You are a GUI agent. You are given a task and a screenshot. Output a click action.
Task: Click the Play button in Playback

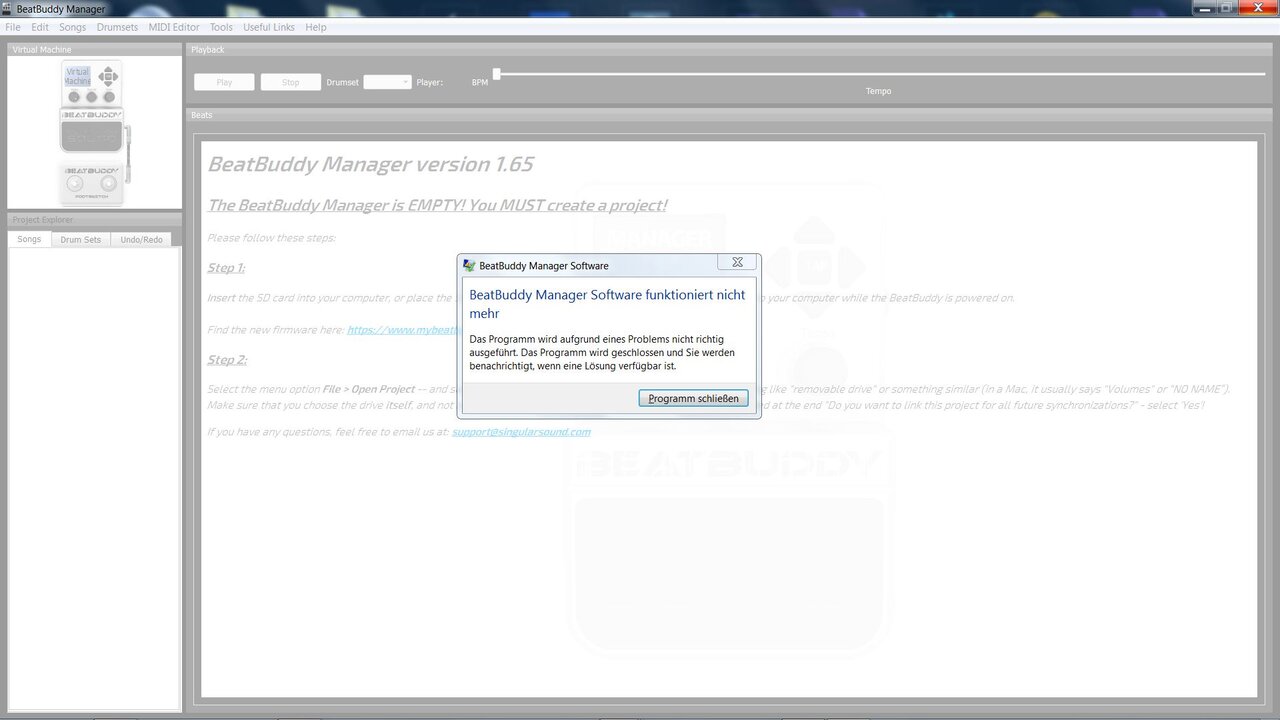[224, 82]
